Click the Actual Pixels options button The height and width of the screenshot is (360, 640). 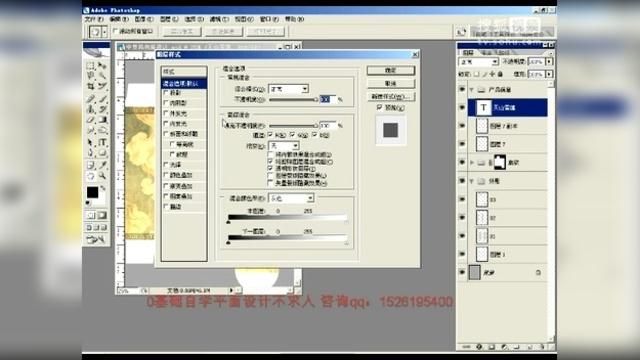[x=182, y=31]
